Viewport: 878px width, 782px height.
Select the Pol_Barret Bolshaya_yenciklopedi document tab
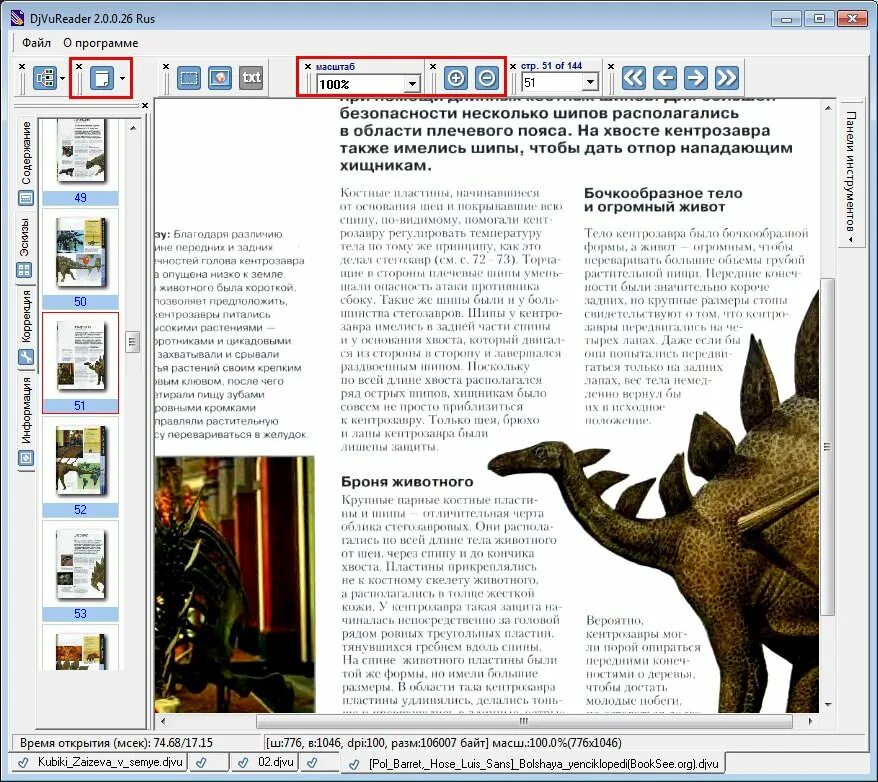click(533, 763)
